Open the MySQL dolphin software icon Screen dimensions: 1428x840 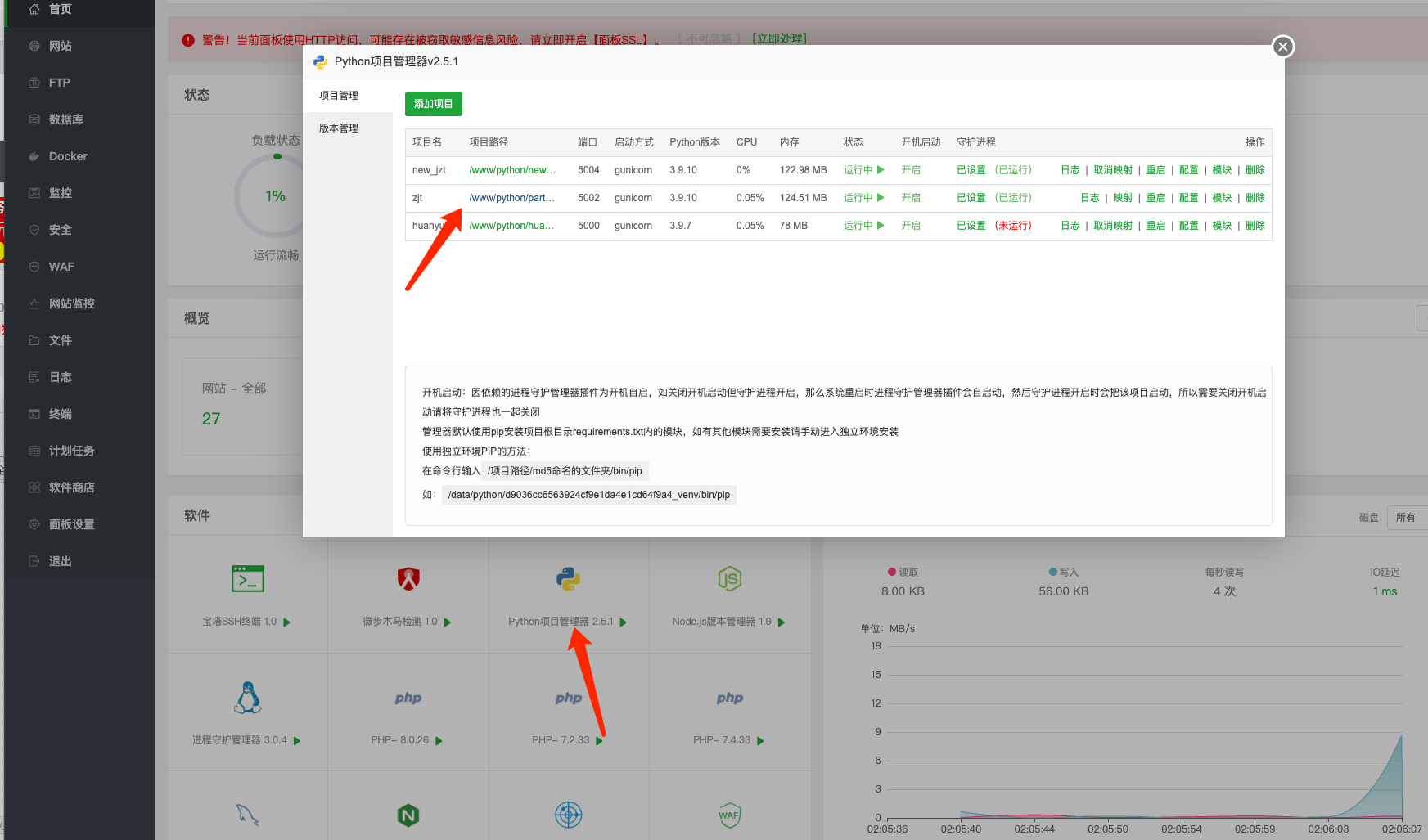(247, 815)
